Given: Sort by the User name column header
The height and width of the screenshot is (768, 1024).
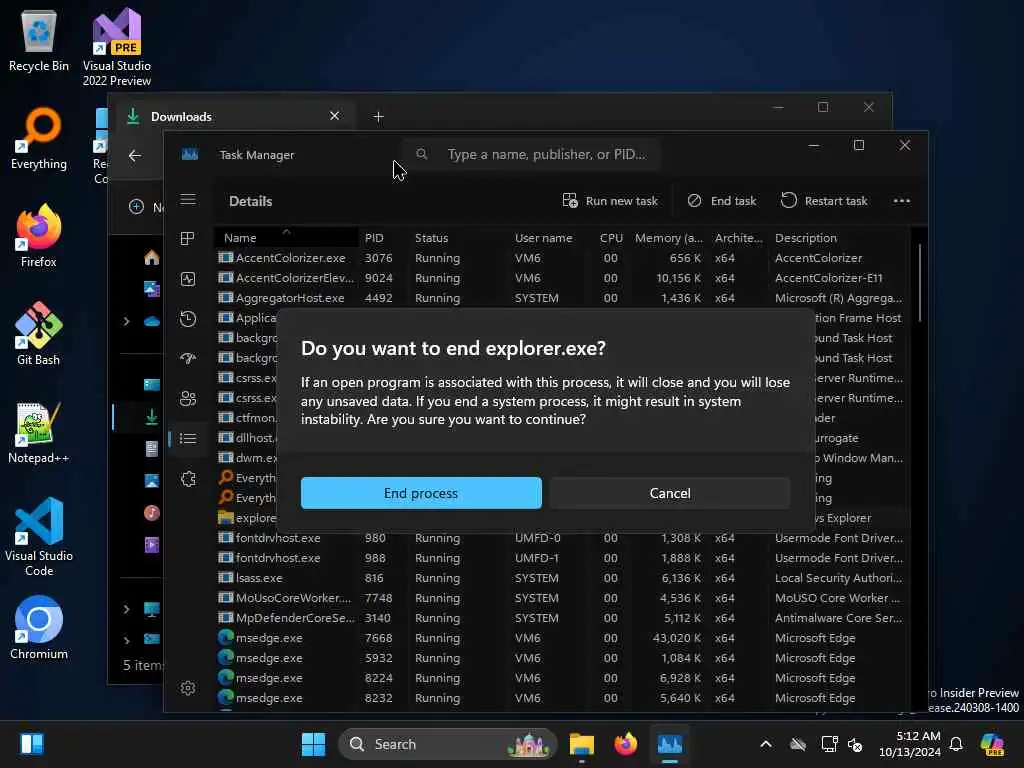Looking at the screenshot, I should click(x=552, y=238).
